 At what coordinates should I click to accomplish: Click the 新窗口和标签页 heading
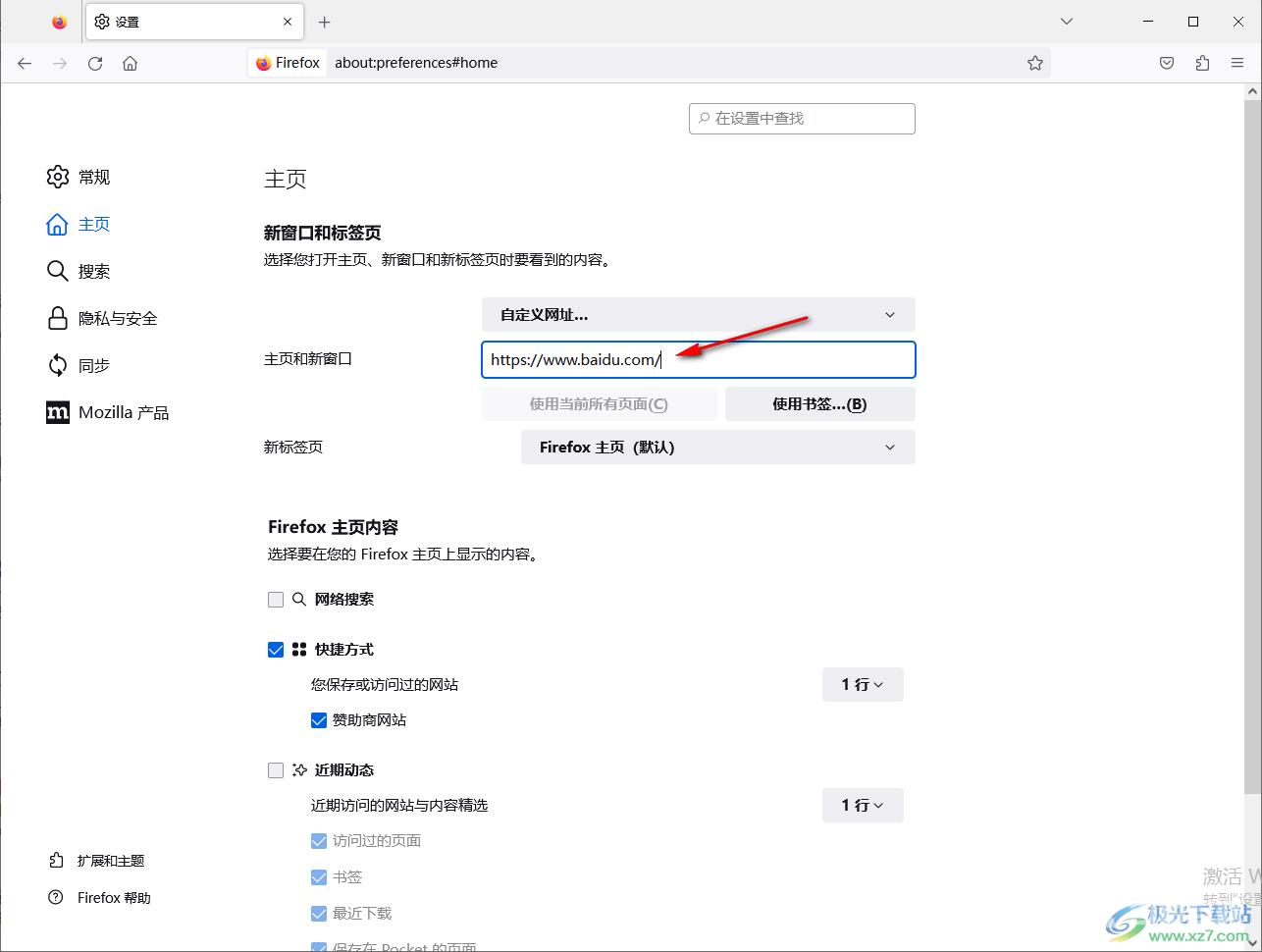(323, 233)
